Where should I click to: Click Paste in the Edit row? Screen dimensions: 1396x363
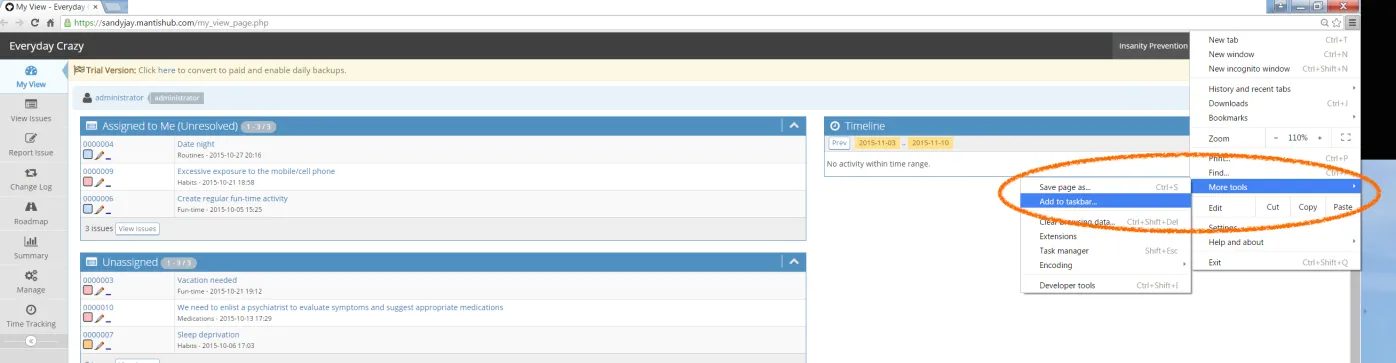1342,207
